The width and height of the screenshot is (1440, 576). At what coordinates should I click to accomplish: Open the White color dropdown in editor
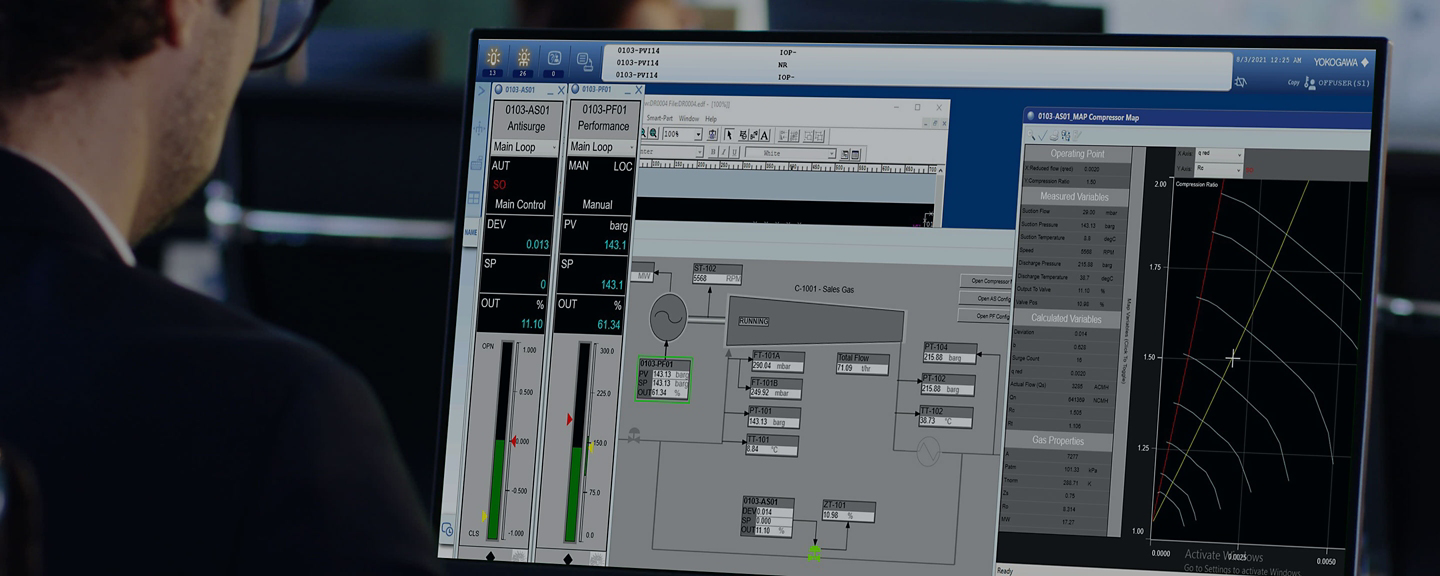pyautogui.click(x=791, y=154)
